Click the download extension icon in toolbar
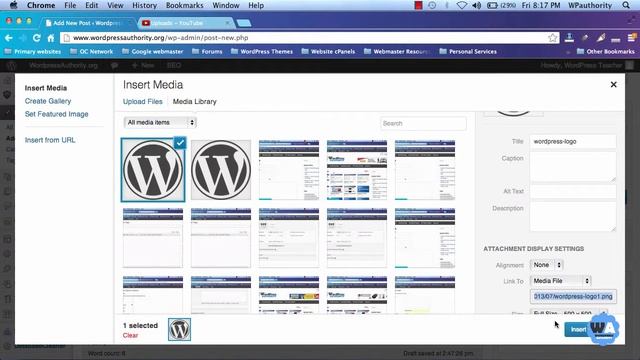The image size is (640, 360). point(569,38)
